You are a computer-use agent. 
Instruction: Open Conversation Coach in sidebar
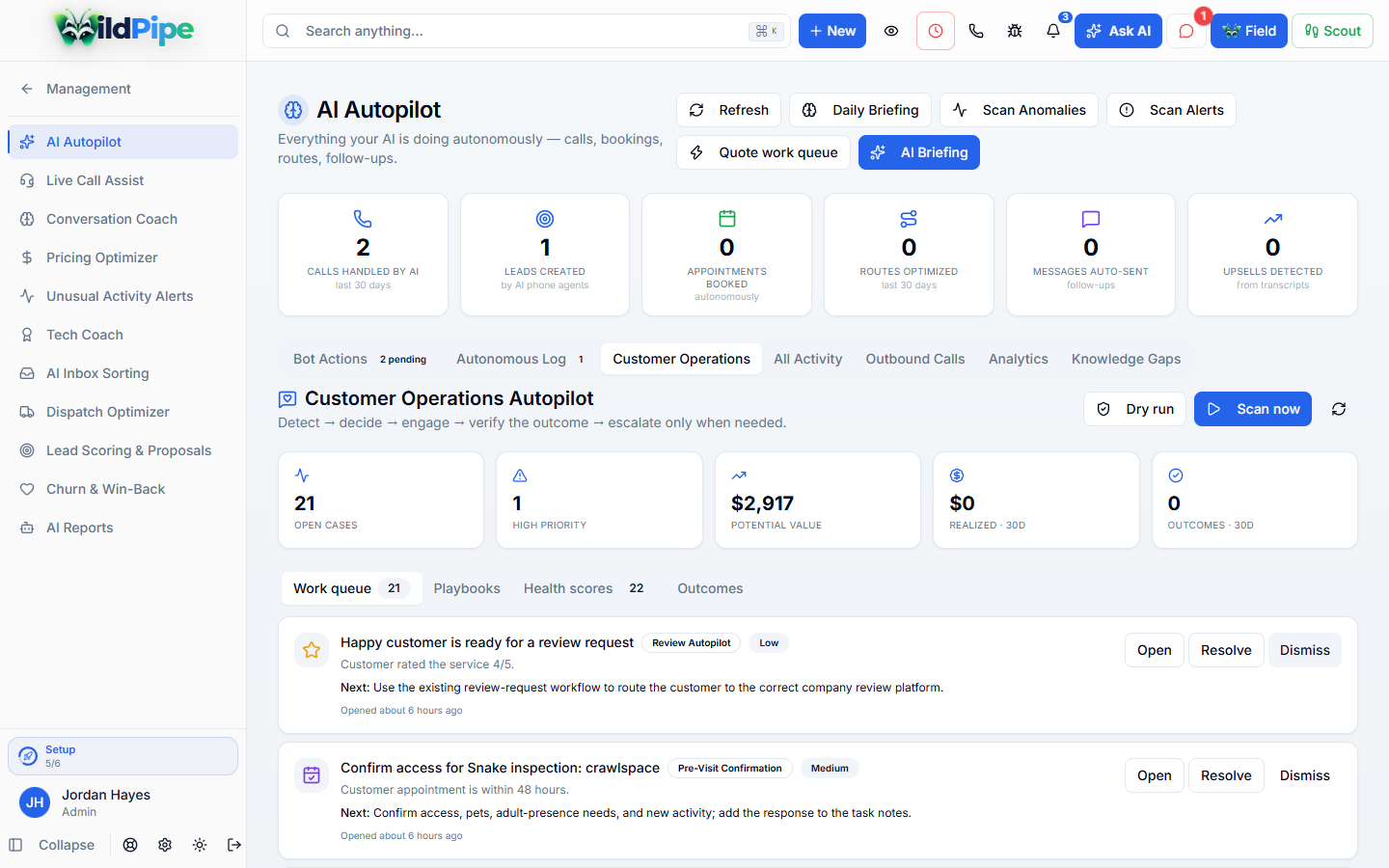tap(123, 219)
